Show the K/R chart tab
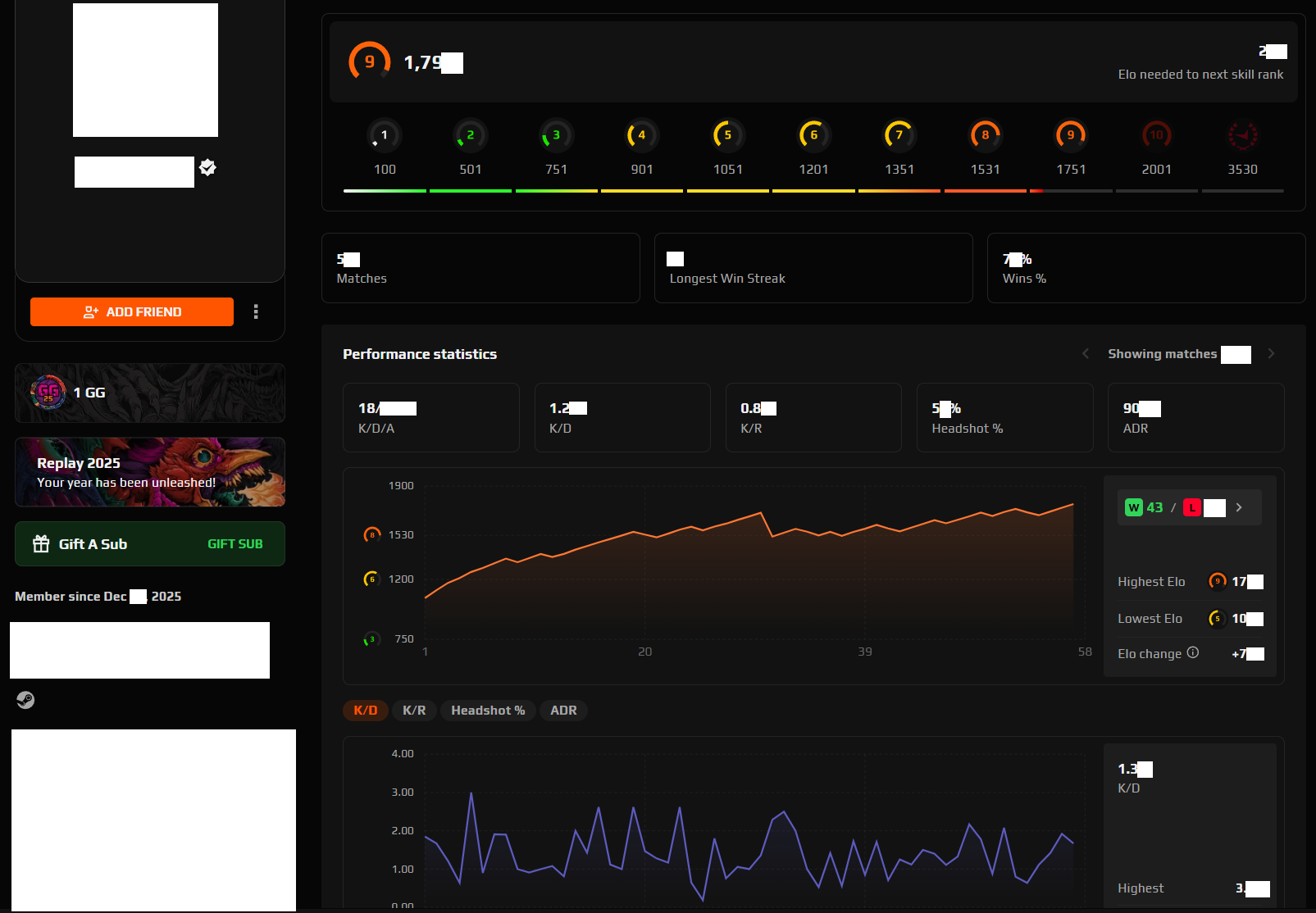The width and height of the screenshot is (1316, 913). click(414, 711)
